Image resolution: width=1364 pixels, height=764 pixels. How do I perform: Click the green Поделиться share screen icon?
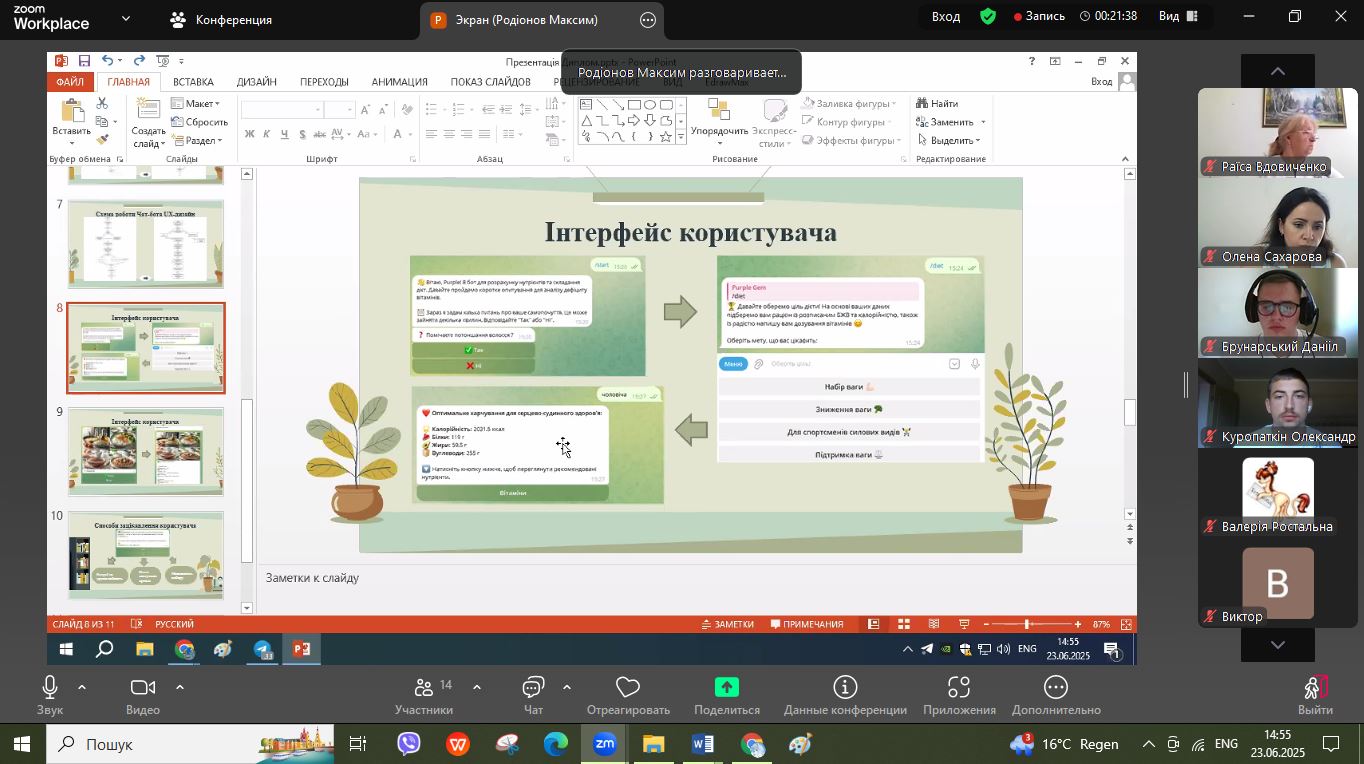727,688
